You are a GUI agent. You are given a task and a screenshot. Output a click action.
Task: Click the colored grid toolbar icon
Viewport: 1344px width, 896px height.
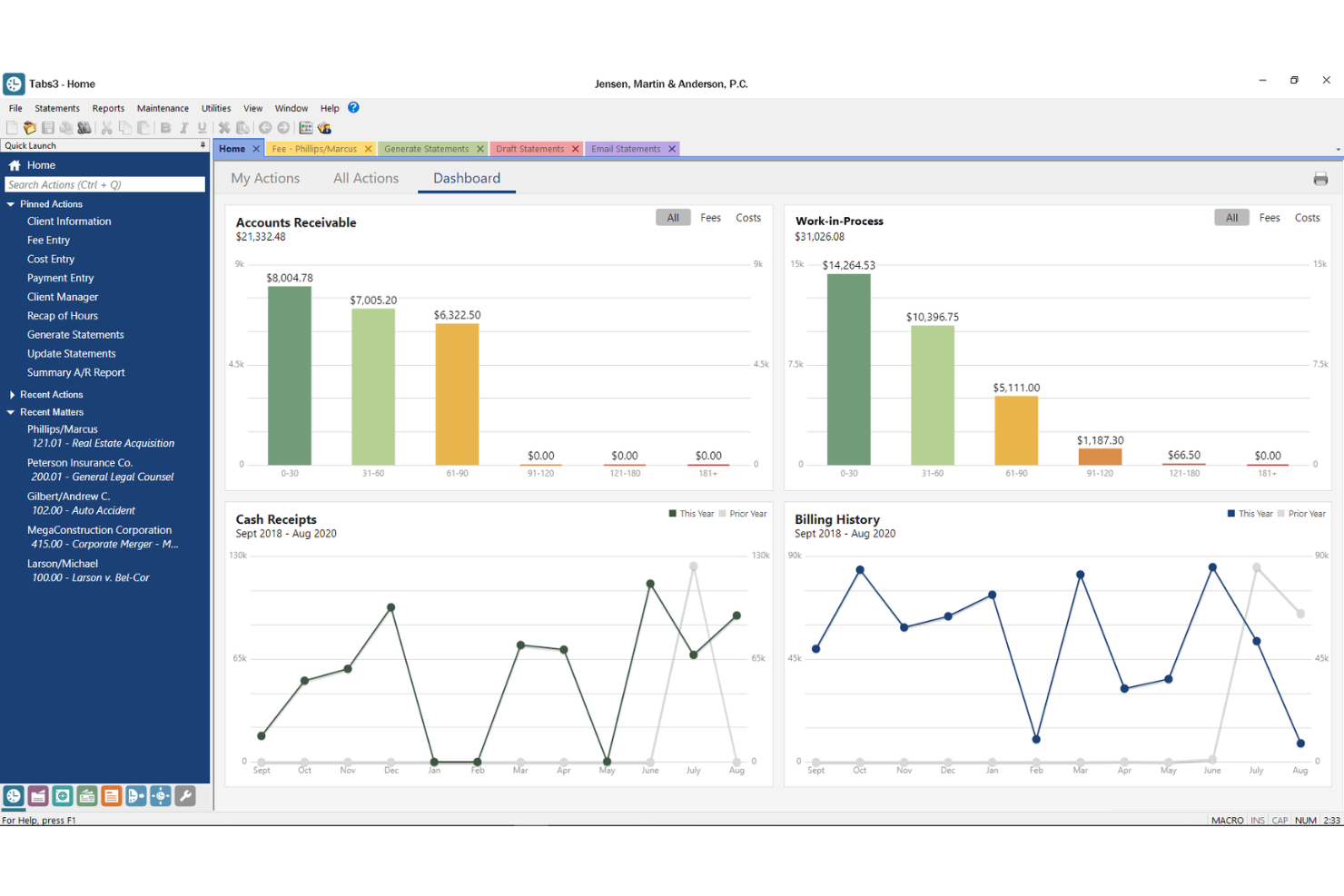click(x=306, y=128)
